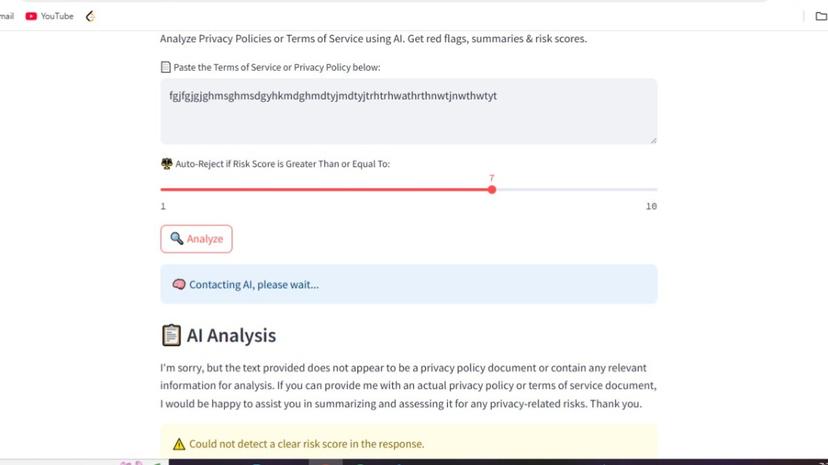Click the YouTube red play icon
The width and height of the screenshot is (828, 465).
pyautogui.click(x=31, y=16)
